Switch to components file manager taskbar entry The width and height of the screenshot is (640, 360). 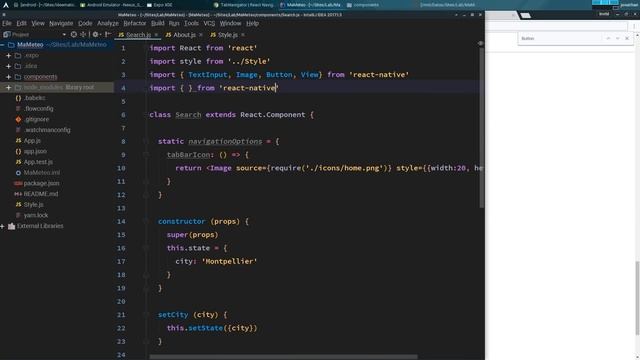pyautogui.click(x=362, y=5)
